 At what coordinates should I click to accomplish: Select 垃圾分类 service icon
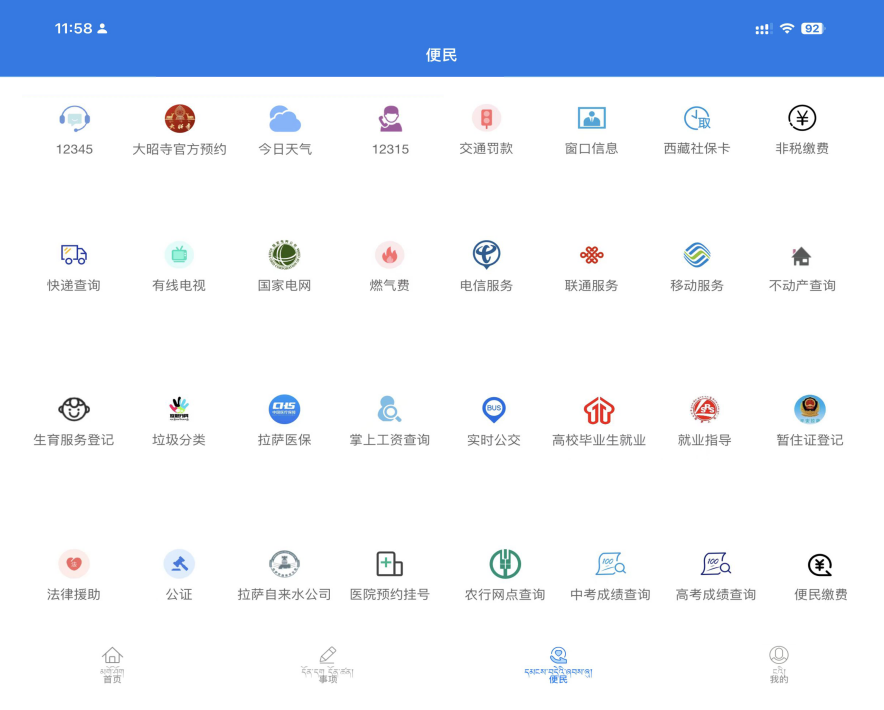179,409
